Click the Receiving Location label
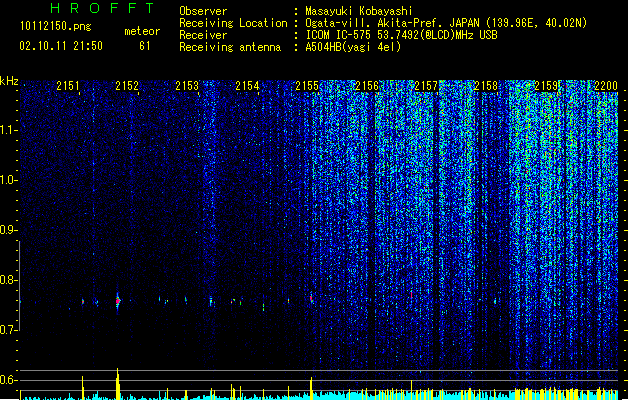 tap(233, 23)
